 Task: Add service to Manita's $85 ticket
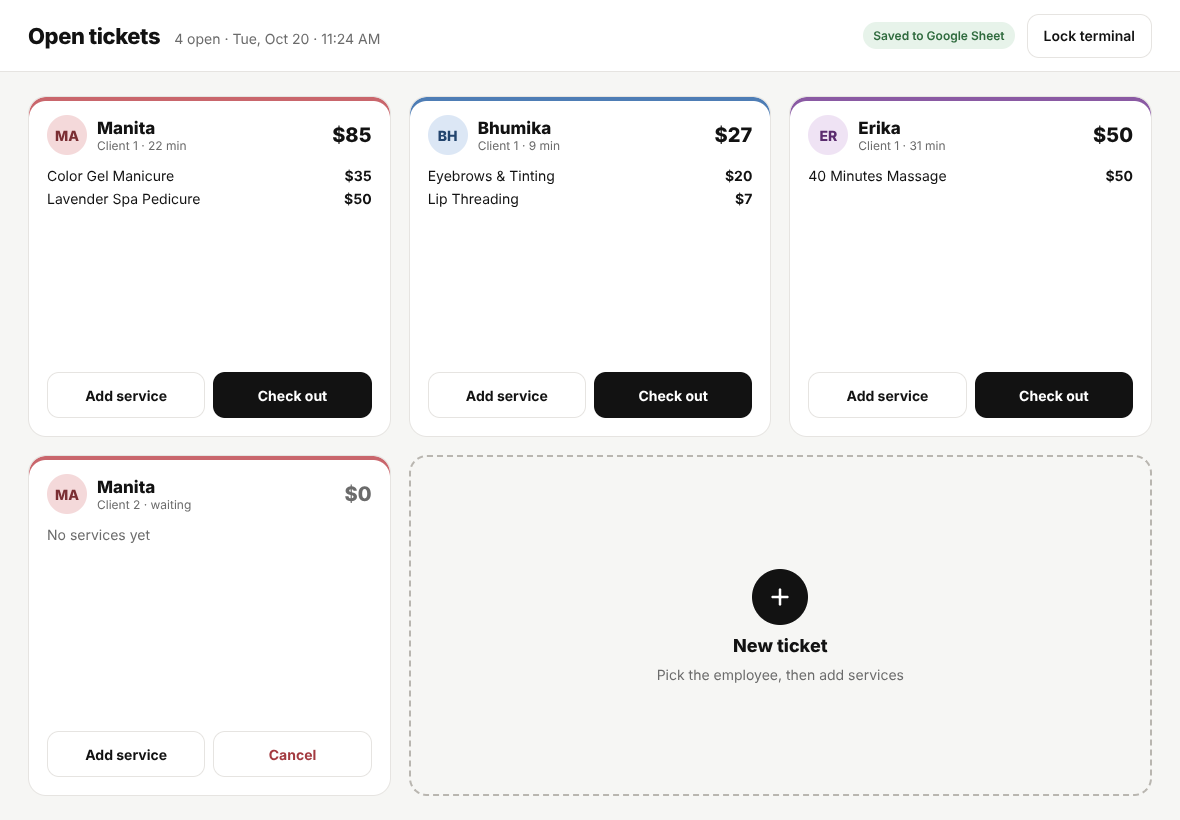point(126,395)
